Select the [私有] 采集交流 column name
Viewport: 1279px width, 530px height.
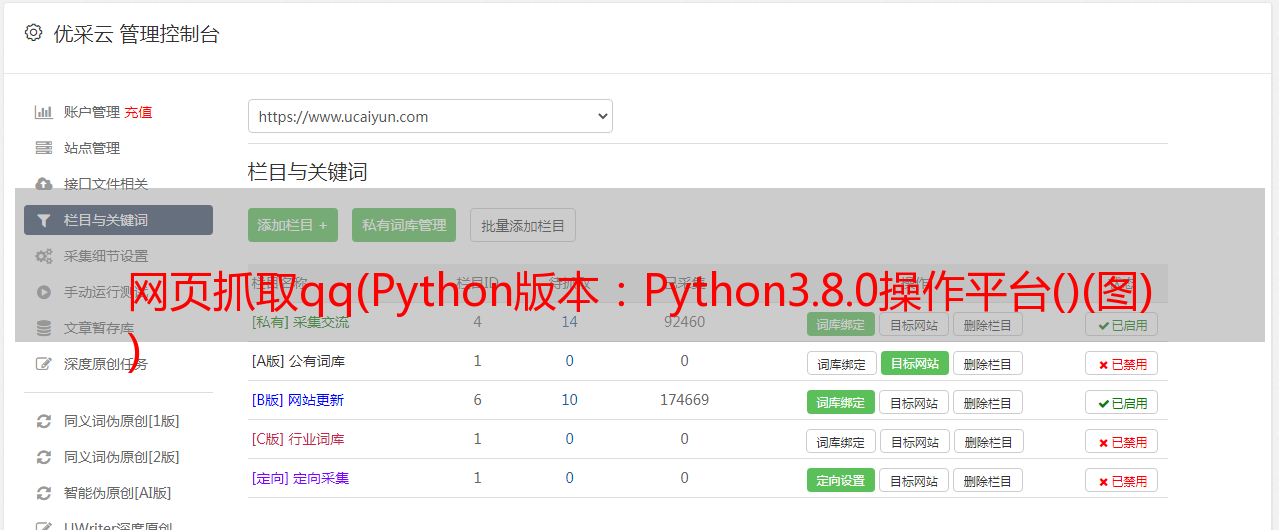300,322
